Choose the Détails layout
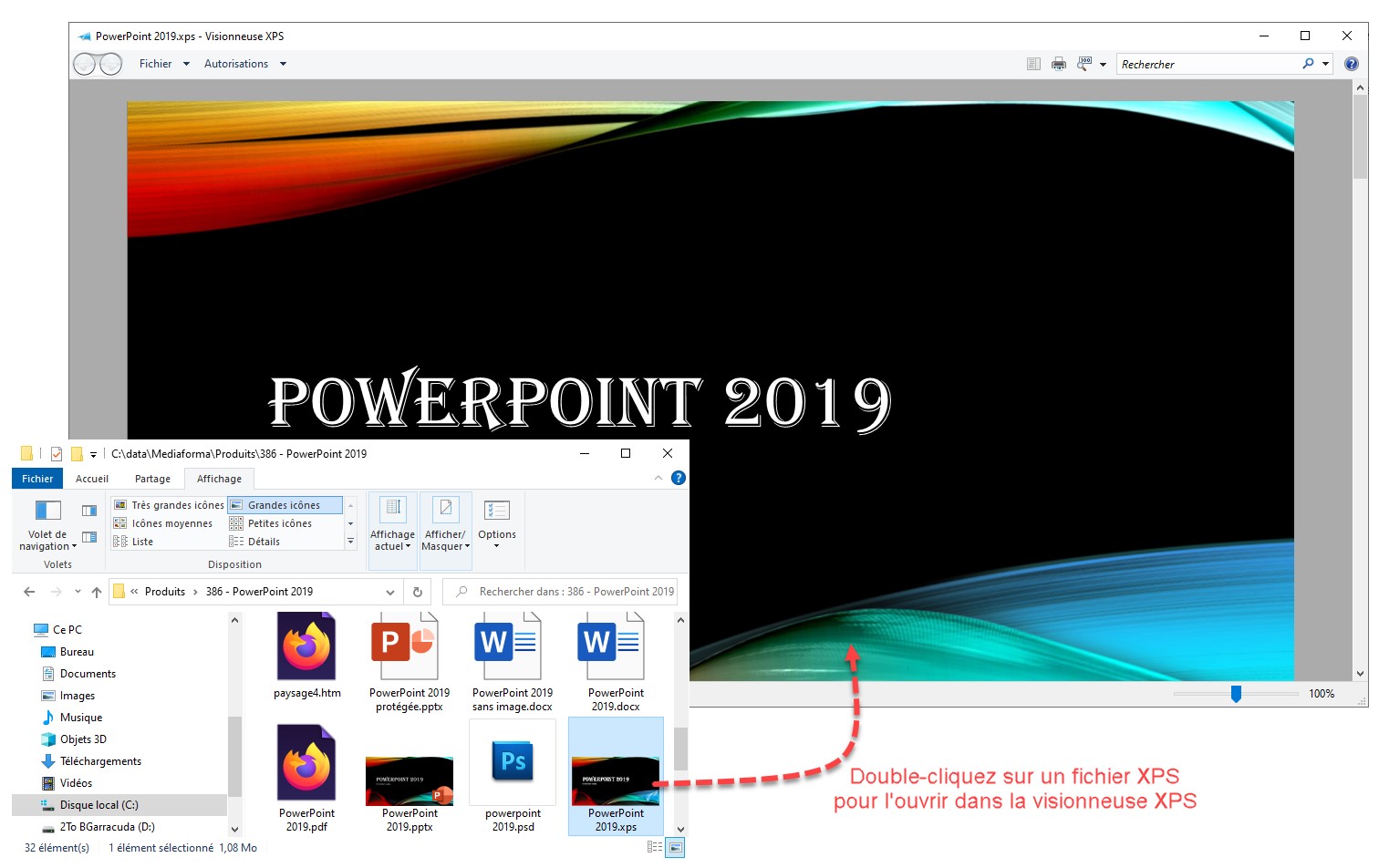Viewport: 1379px width, 868px height. (254, 542)
